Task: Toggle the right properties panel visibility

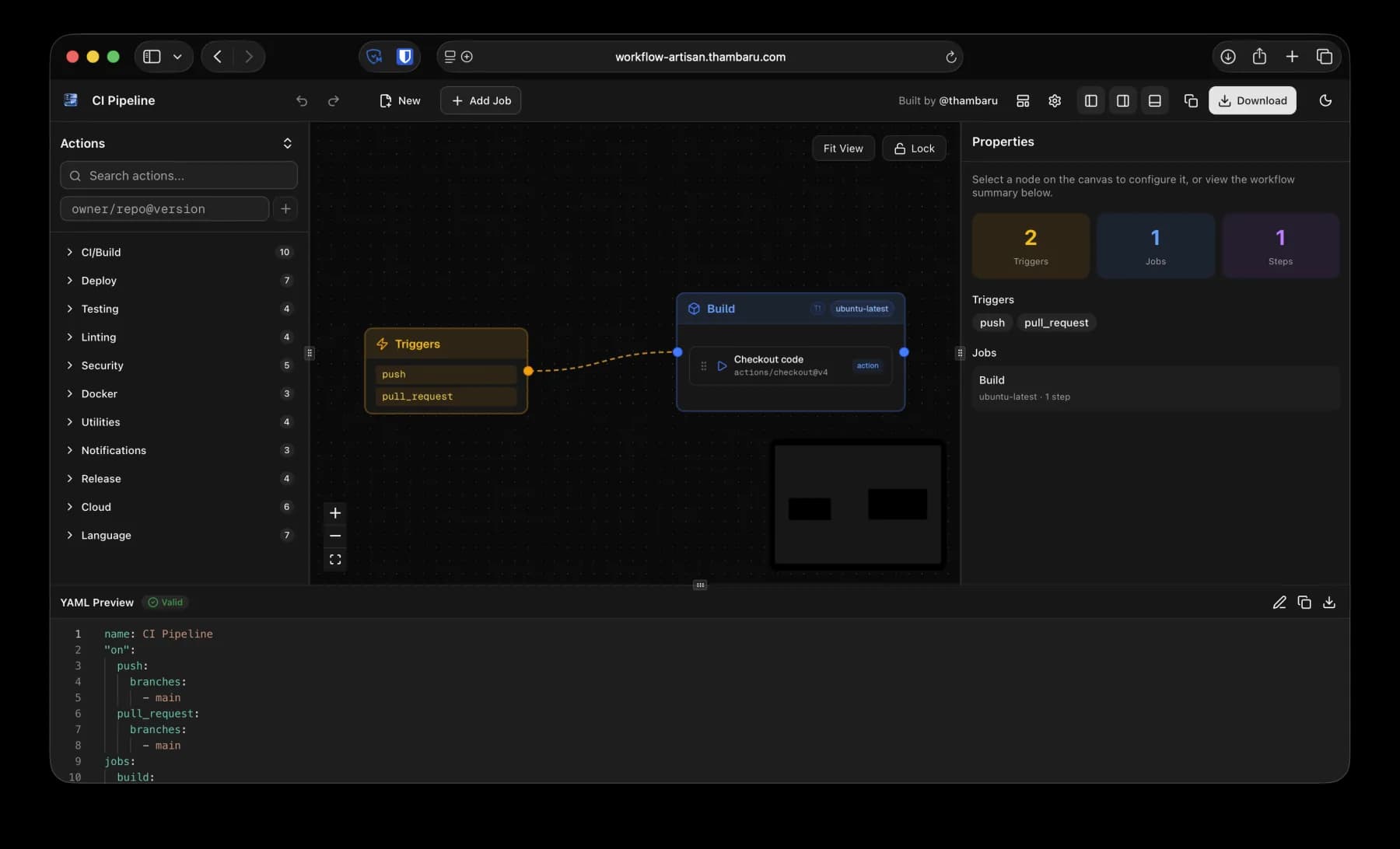Action: pos(1123,101)
